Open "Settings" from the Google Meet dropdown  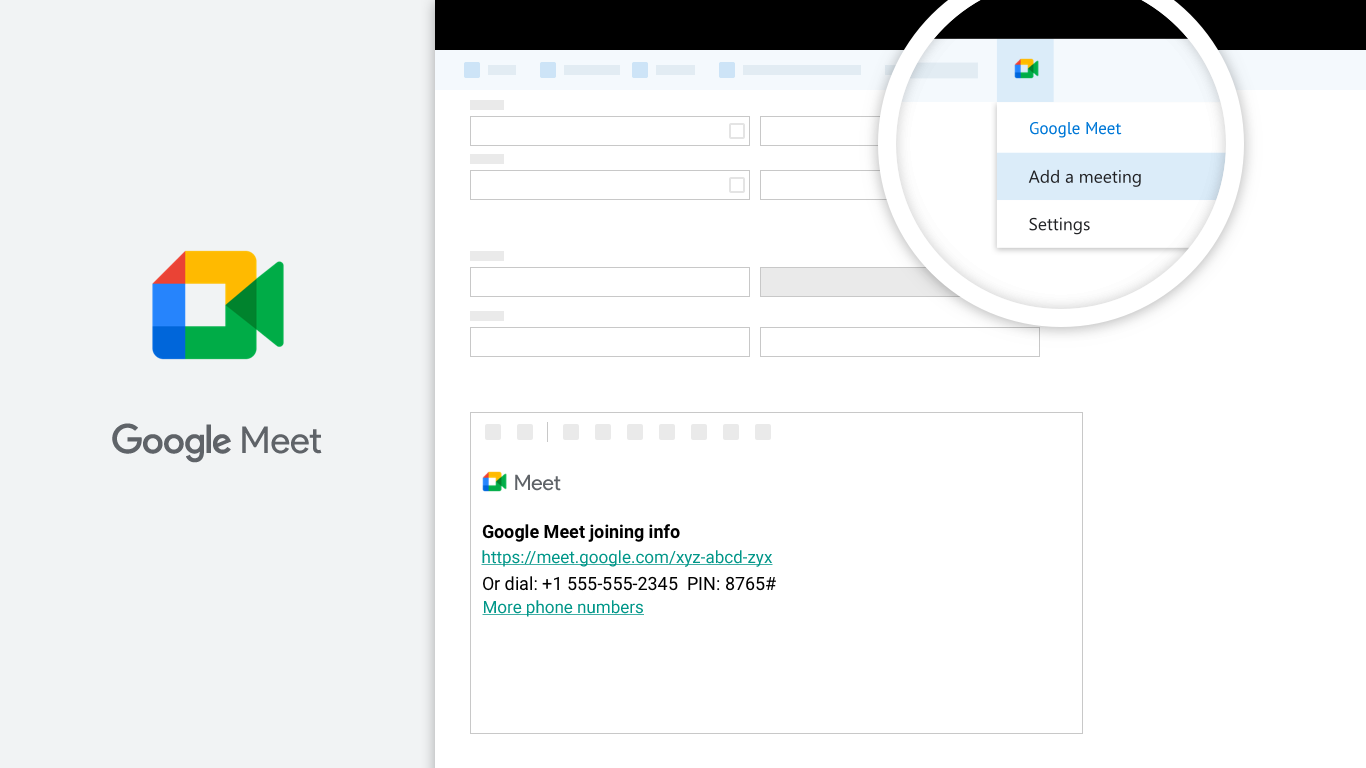click(x=1059, y=224)
